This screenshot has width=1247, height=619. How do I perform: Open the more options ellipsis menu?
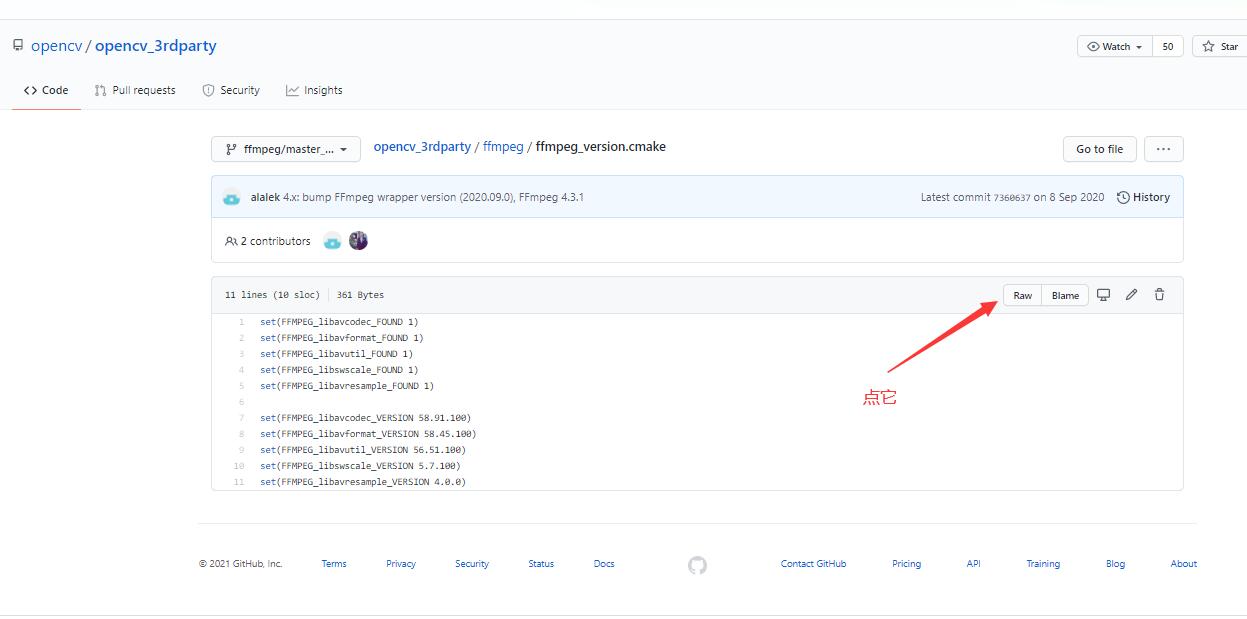[1163, 148]
